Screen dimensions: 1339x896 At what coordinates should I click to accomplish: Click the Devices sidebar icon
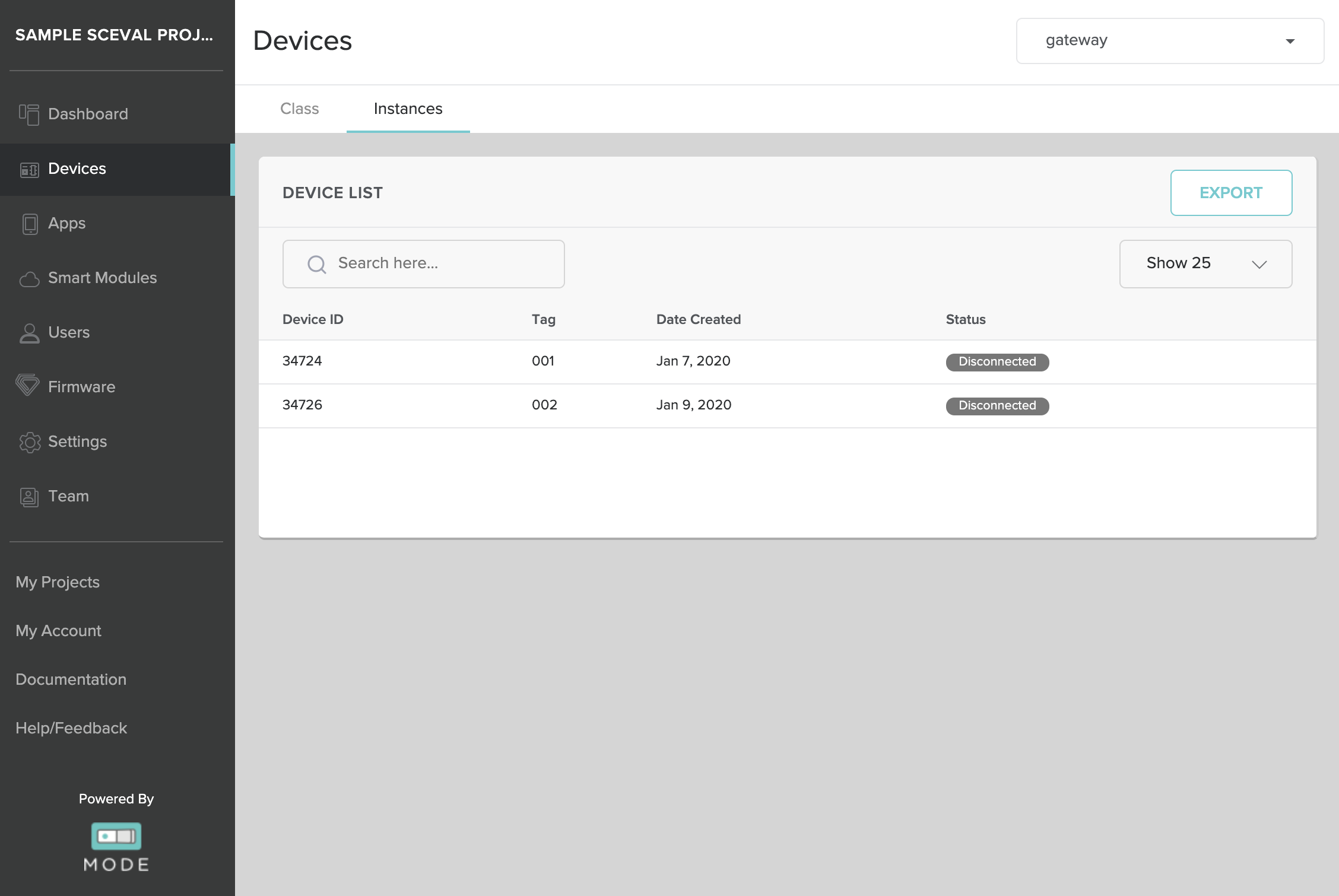[x=29, y=170]
